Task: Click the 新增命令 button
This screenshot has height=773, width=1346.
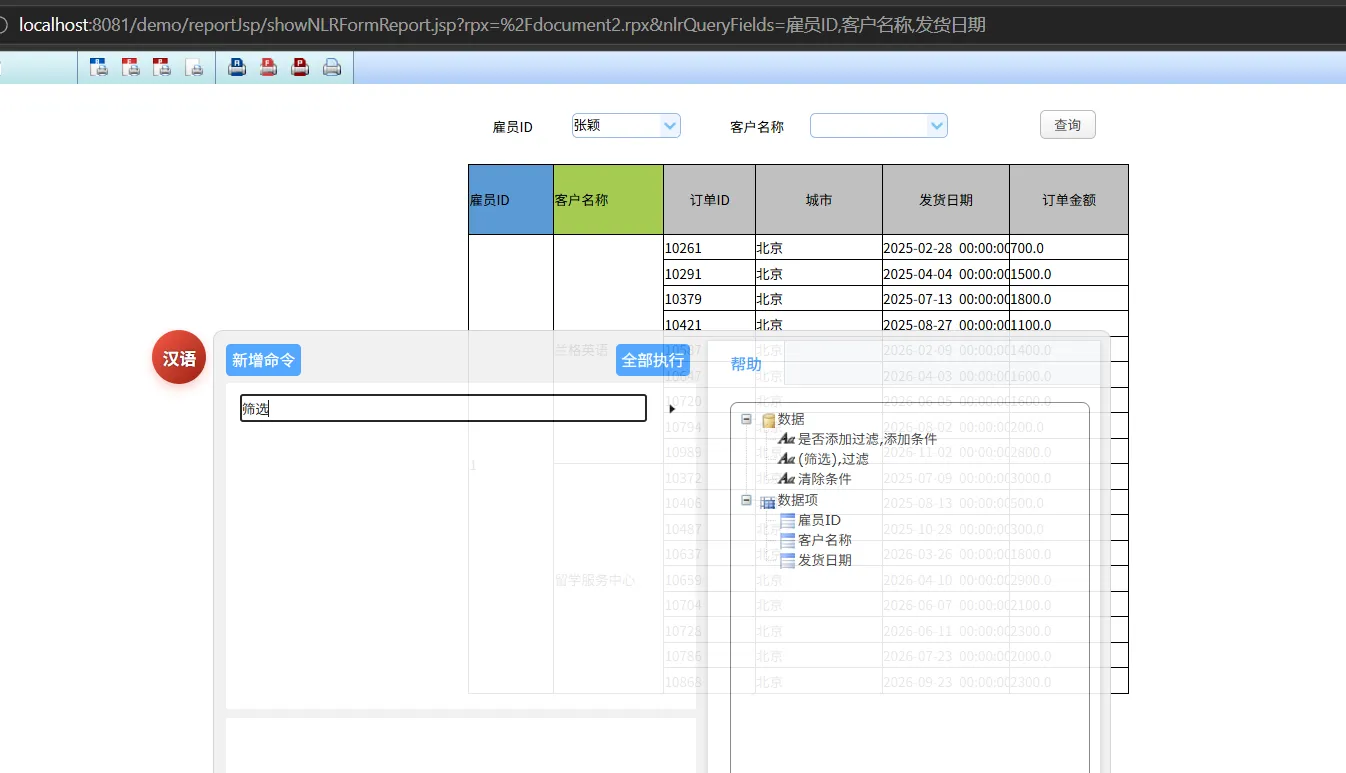Action: pyautogui.click(x=263, y=360)
